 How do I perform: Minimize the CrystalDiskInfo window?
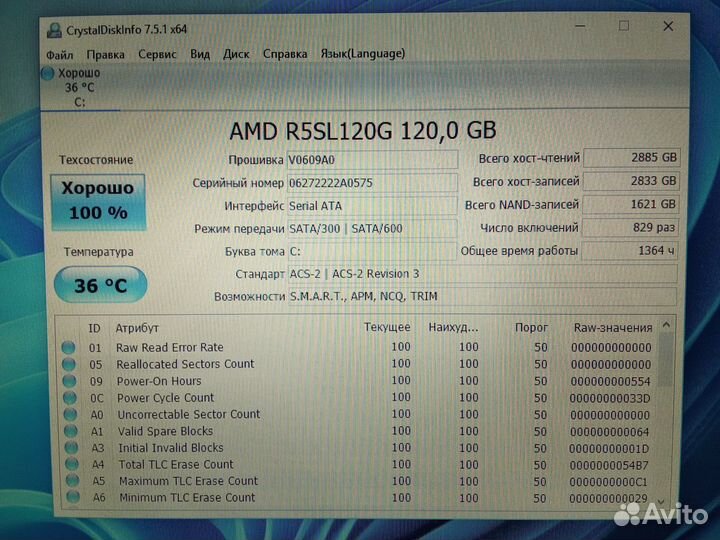tap(580, 26)
